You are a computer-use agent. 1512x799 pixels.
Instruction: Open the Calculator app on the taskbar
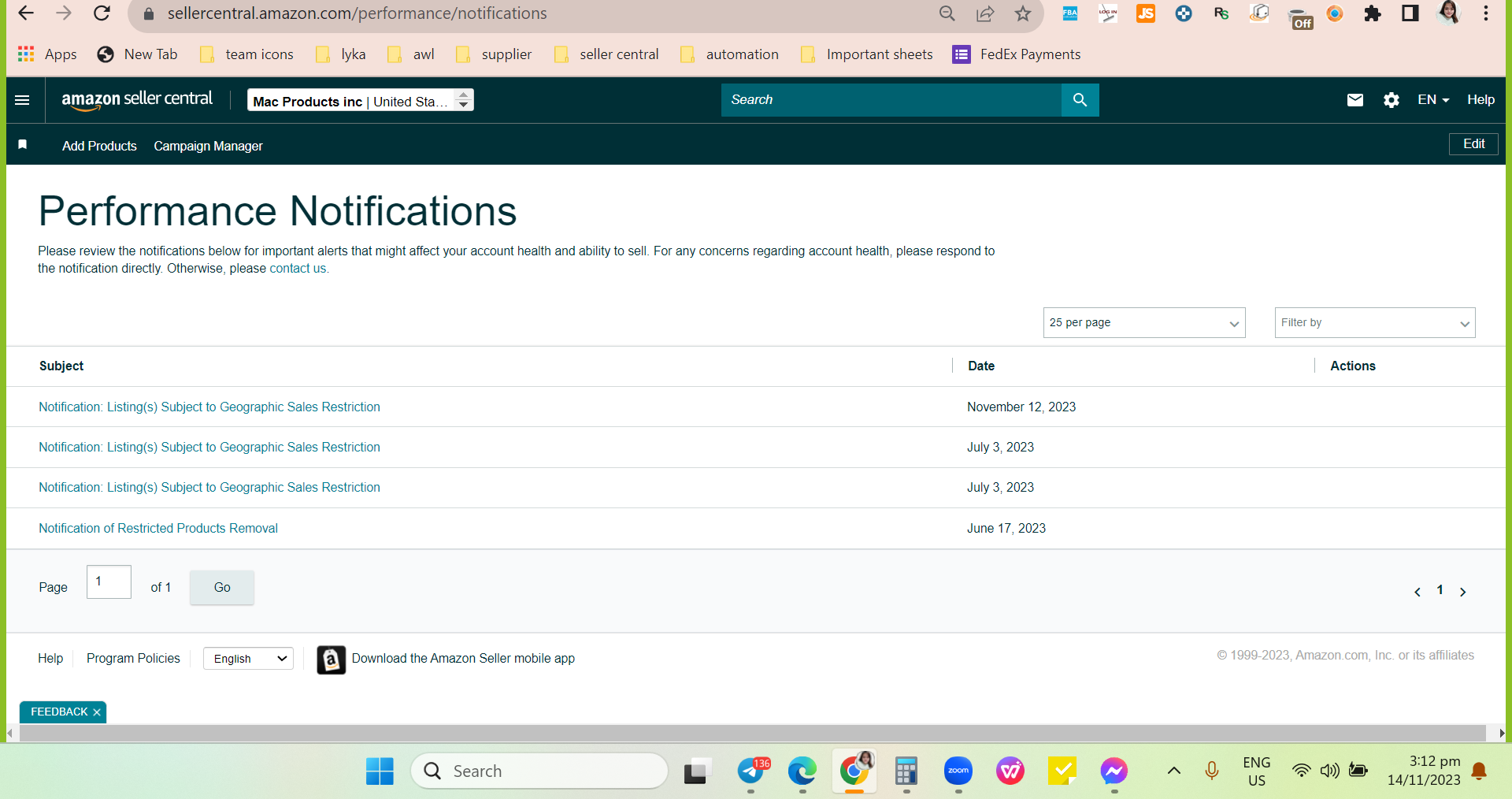(906, 771)
